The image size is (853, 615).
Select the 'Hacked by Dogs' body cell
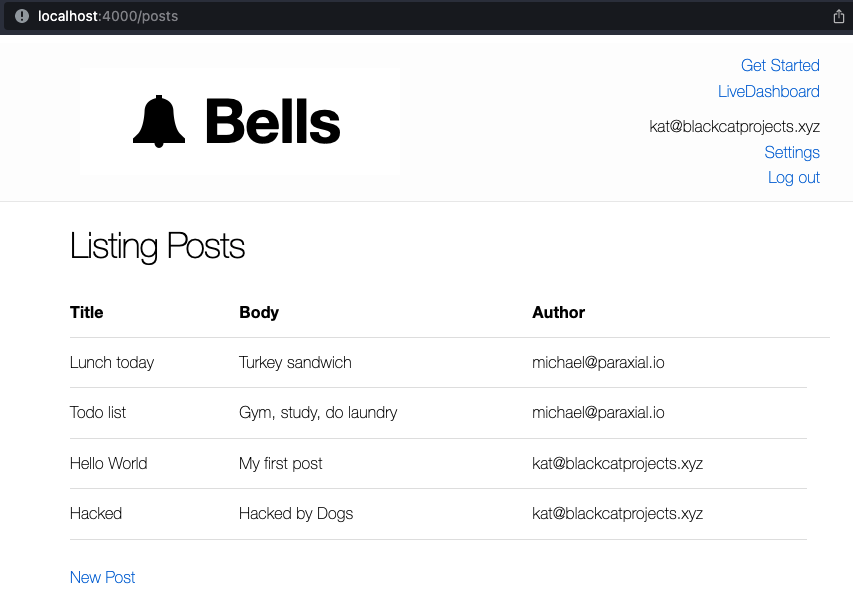pyautogui.click(x=296, y=514)
